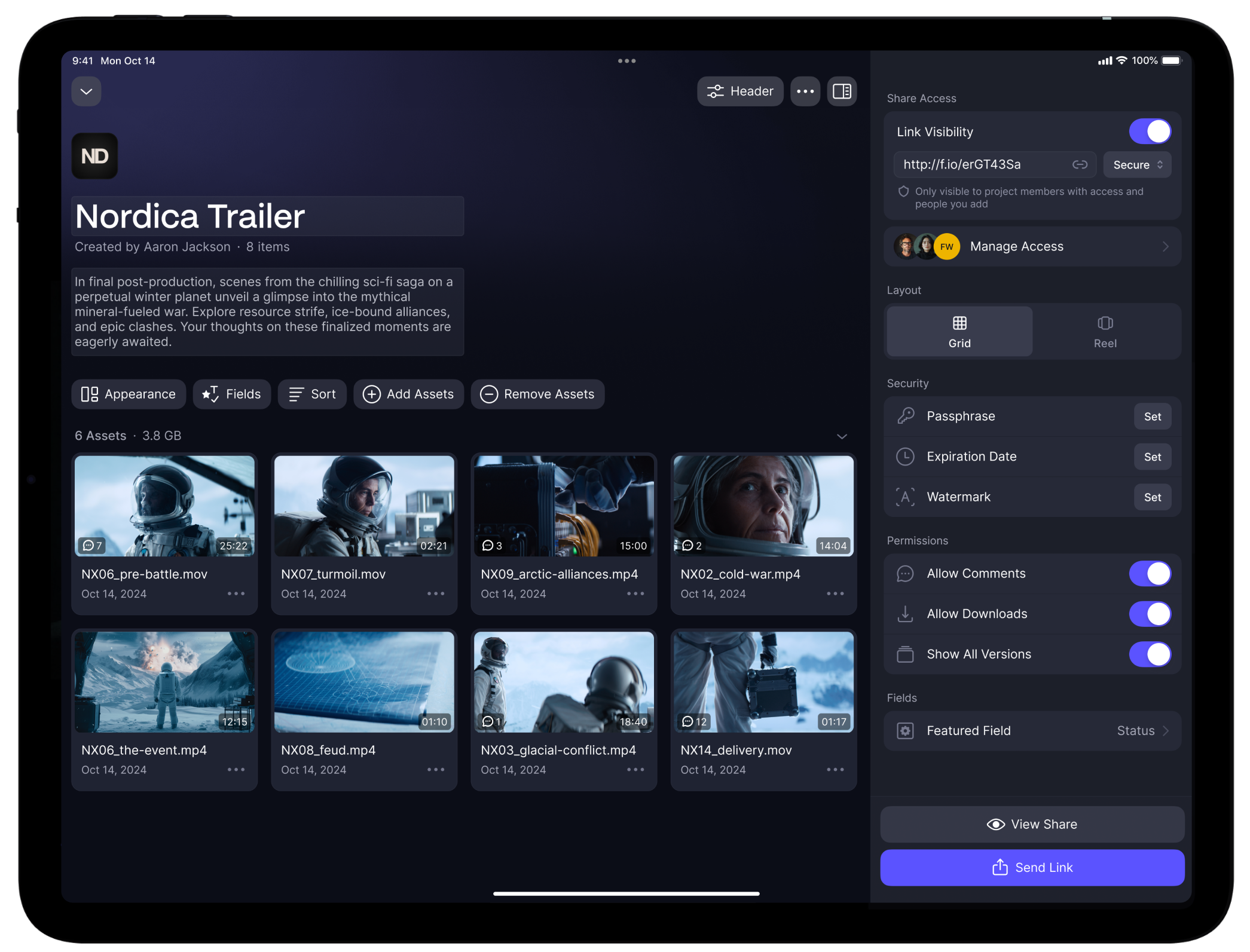Click the top-left collapse chevron button
Screen dimensions: 1250x952
pyautogui.click(x=86, y=91)
